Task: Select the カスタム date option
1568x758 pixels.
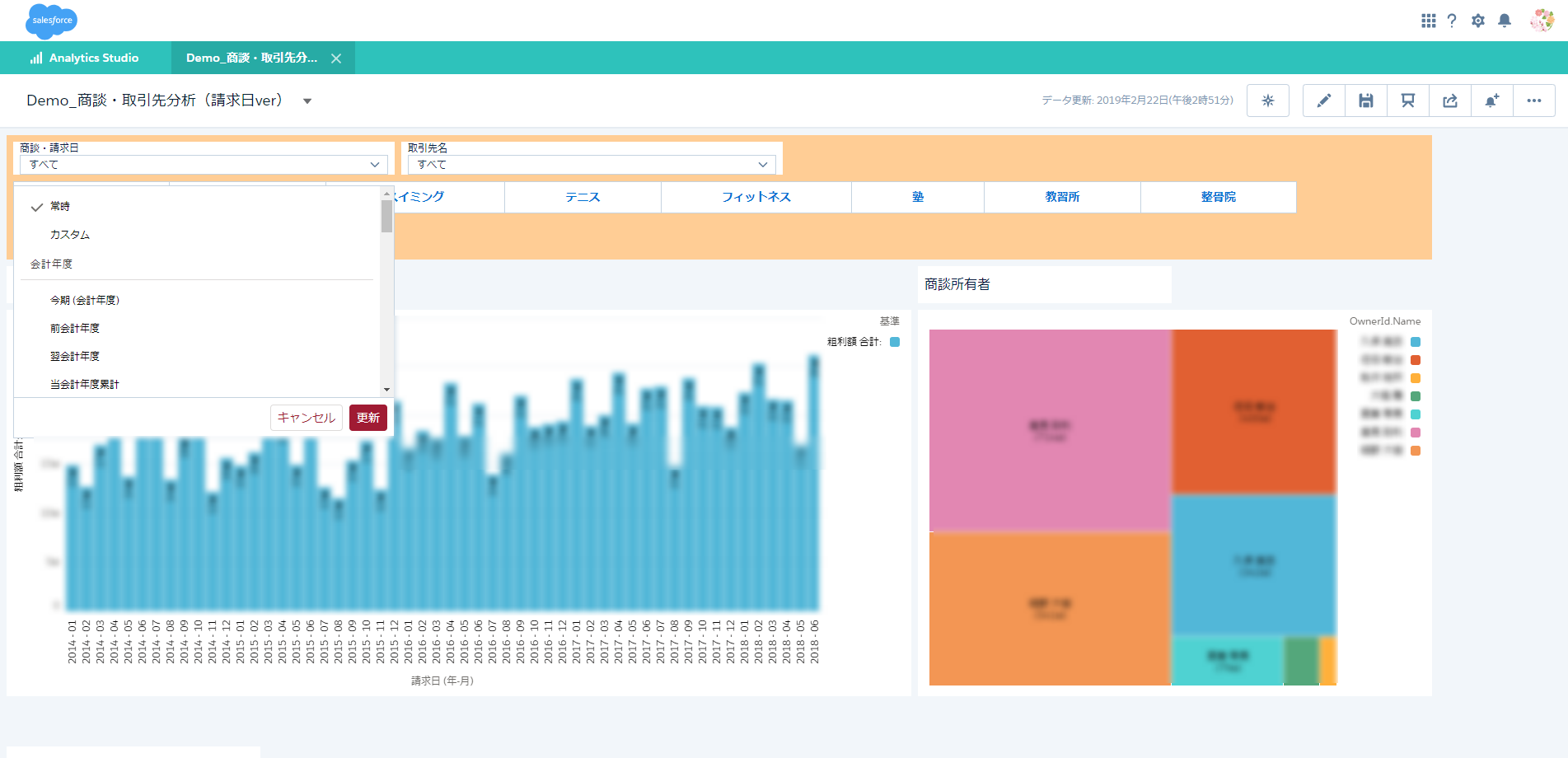Action: tap(70, 235)
